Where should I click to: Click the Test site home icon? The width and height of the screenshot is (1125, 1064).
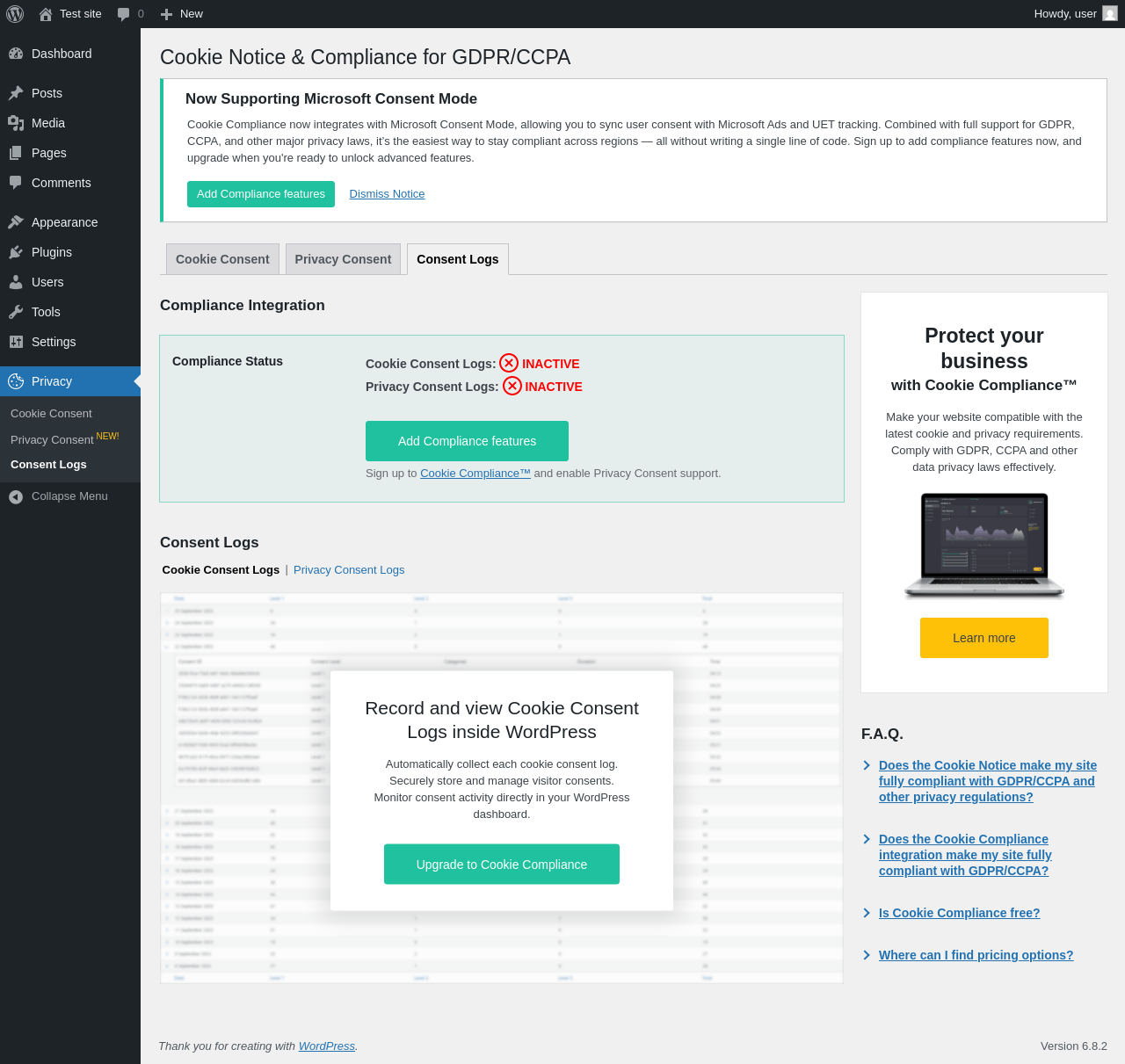coord(46,14)
